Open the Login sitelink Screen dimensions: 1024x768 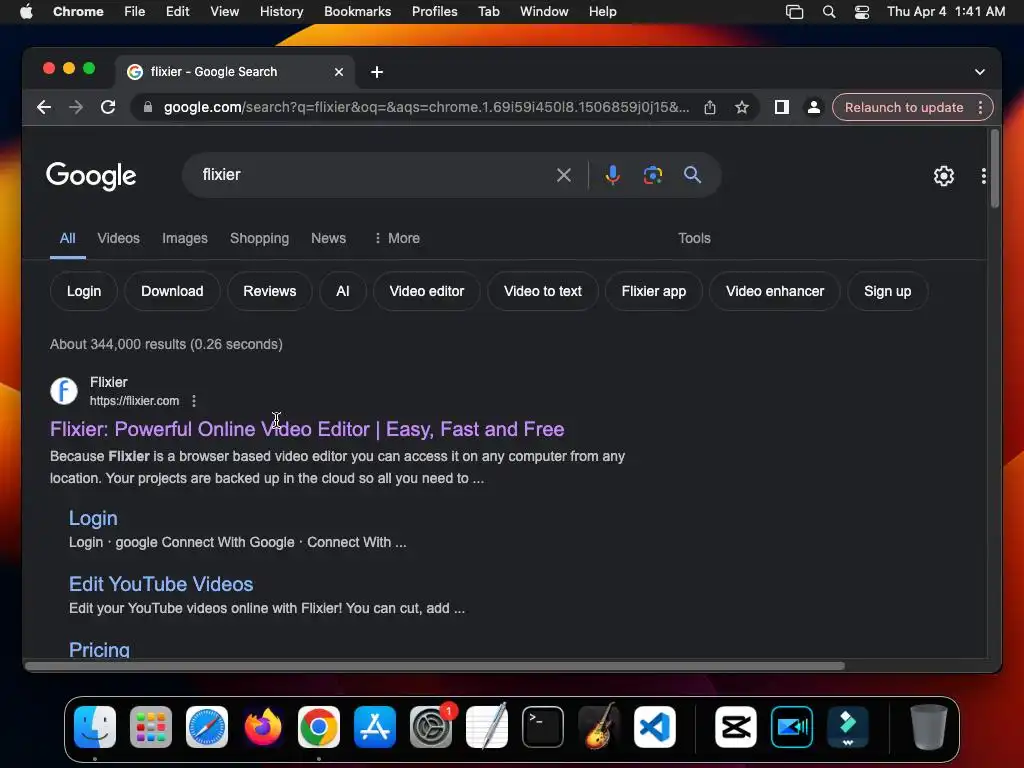[x=93, y=519]
